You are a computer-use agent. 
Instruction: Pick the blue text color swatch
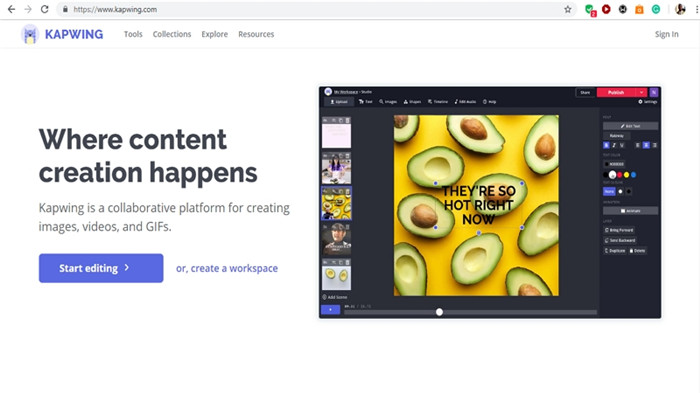point(633,175)
